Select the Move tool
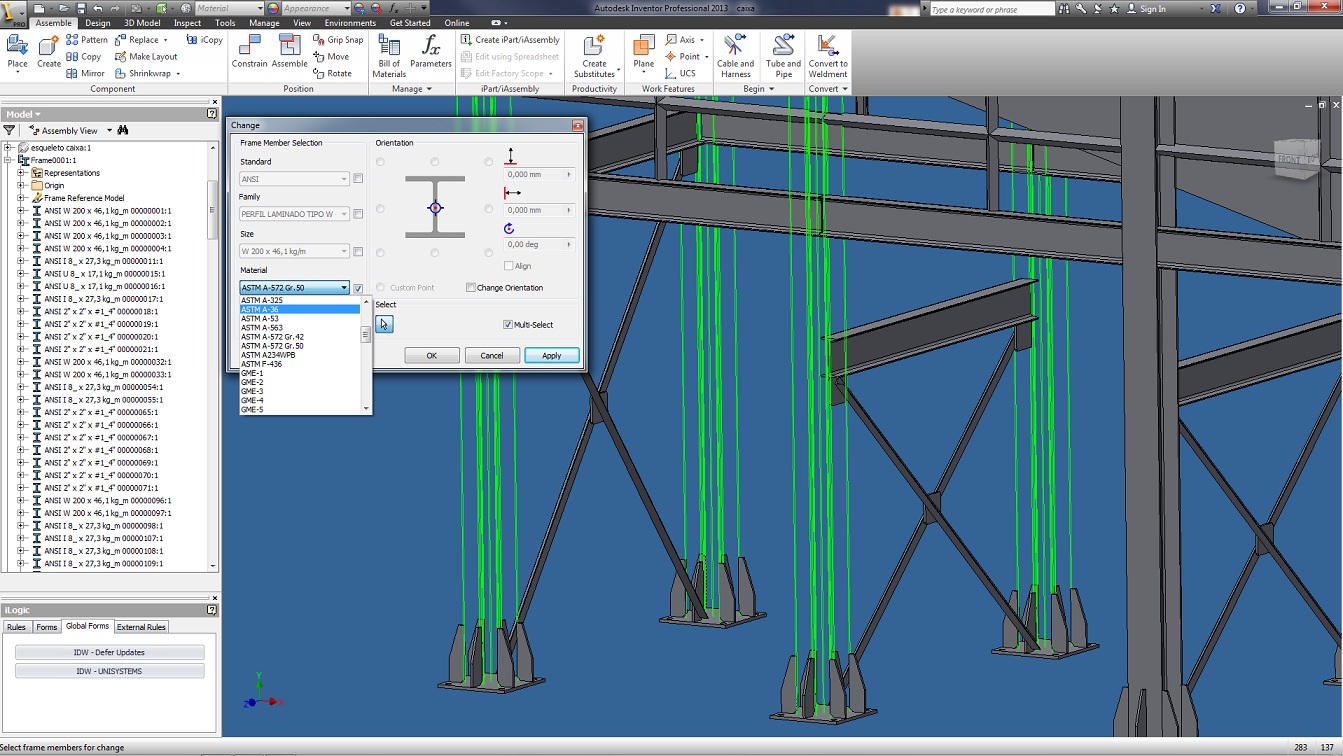The height and width of the screenshot is (756, 1343). click(331, 57)
